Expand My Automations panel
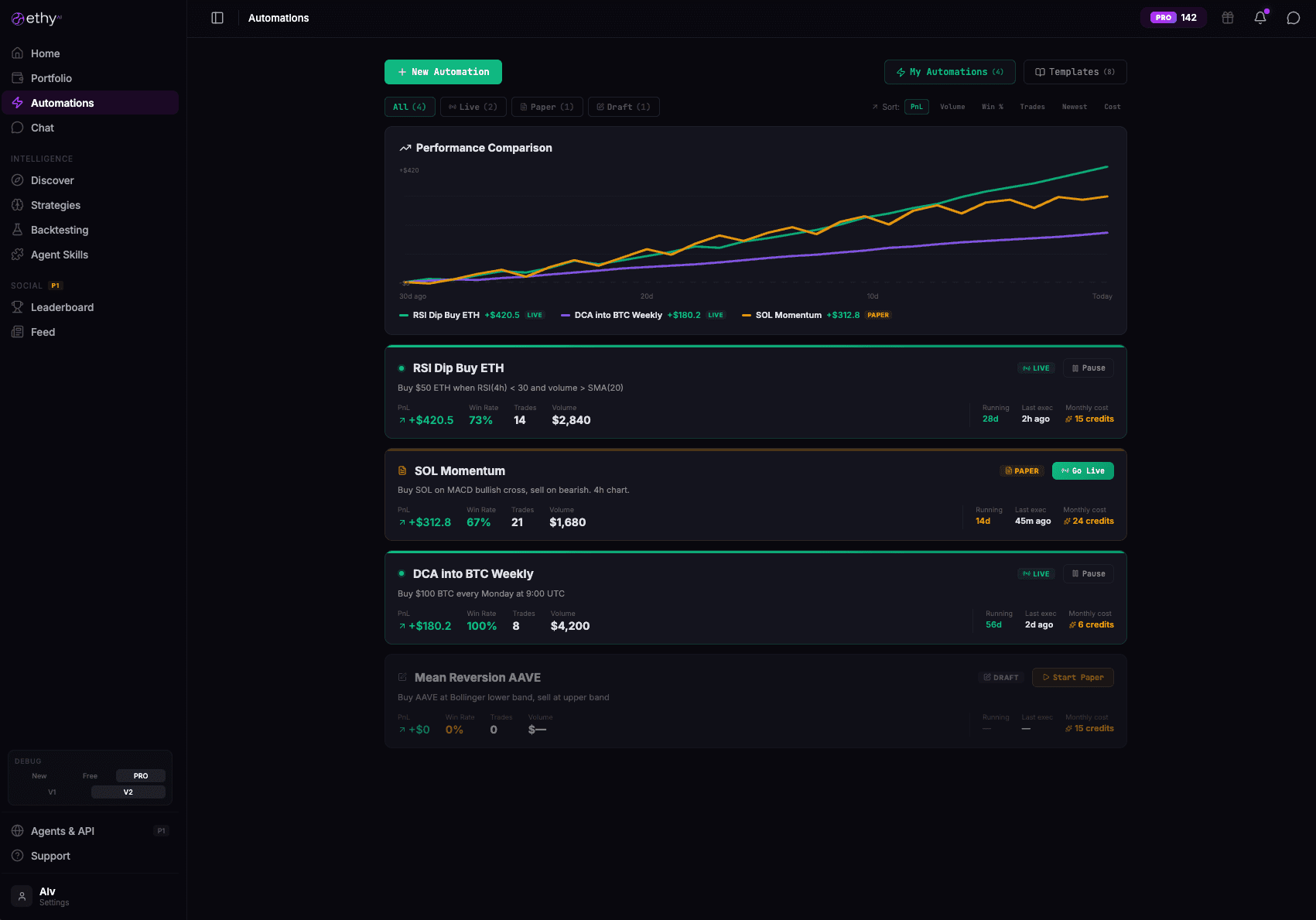This screenshot has height=920, width=1316. 949,71
